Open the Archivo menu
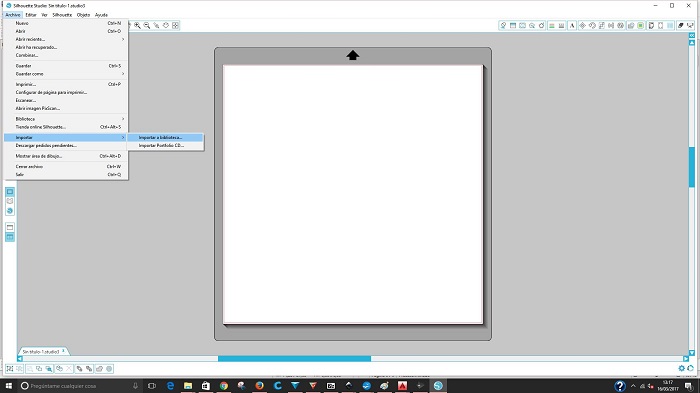The image size is (700, 393). click(x=13, y=15)
